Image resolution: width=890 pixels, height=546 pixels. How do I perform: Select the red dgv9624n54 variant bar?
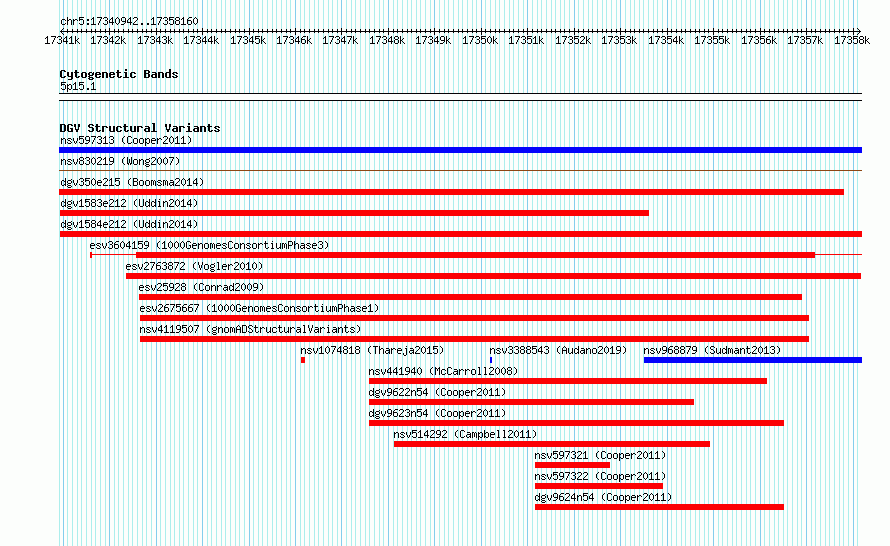(x=659, y=507)
